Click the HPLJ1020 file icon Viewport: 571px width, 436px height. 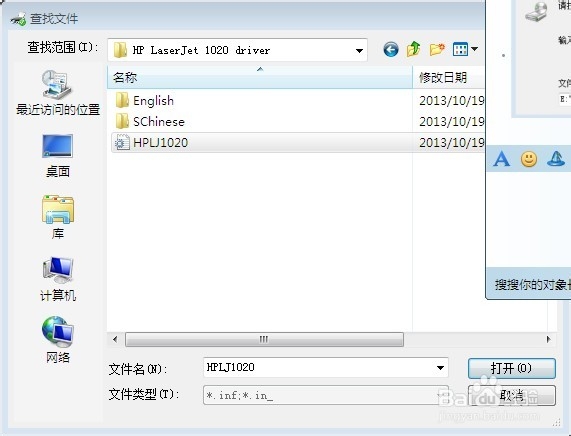coord(122,142)
